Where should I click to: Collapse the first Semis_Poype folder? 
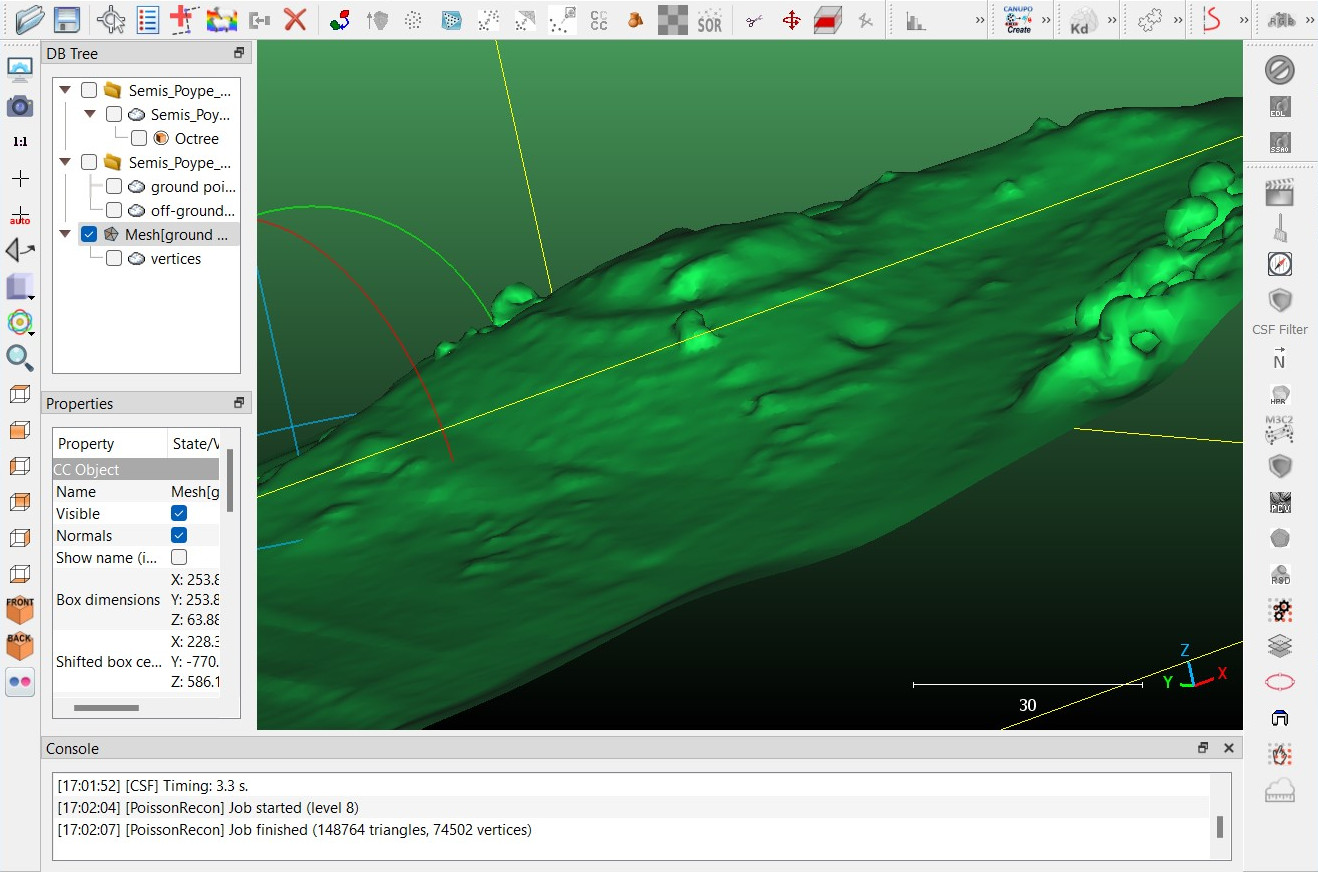[x=65, y=90]
